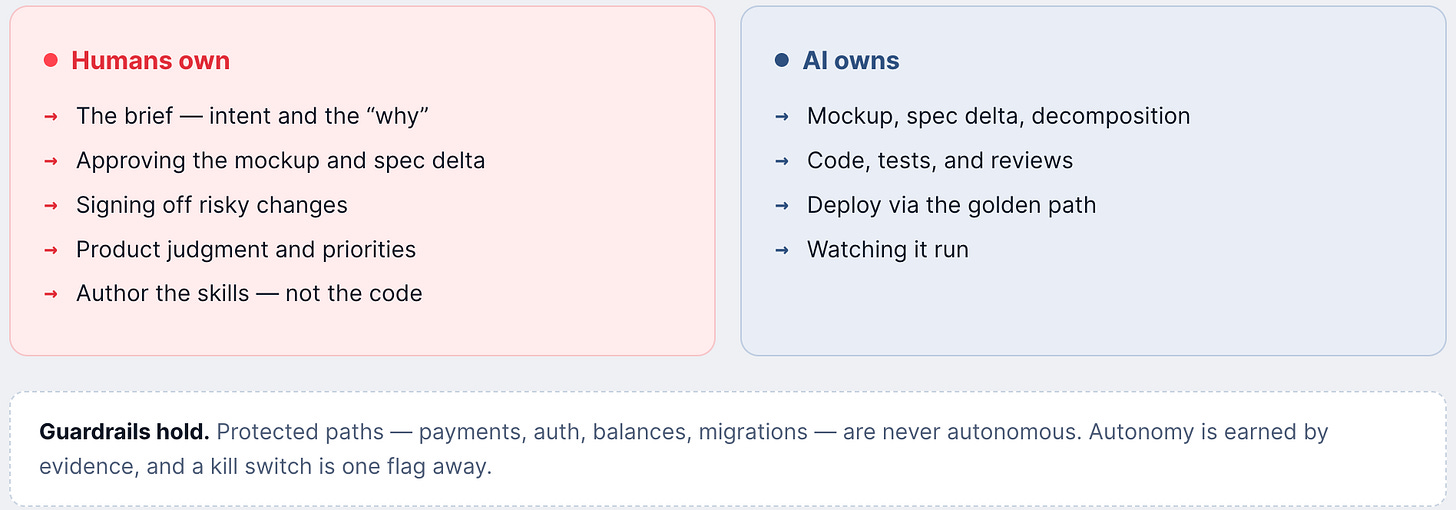The height and width of the screenshot is (510, 1456).
Task: Click the blue arrow before Mockup, spec delta
Action: coord(782,117)
